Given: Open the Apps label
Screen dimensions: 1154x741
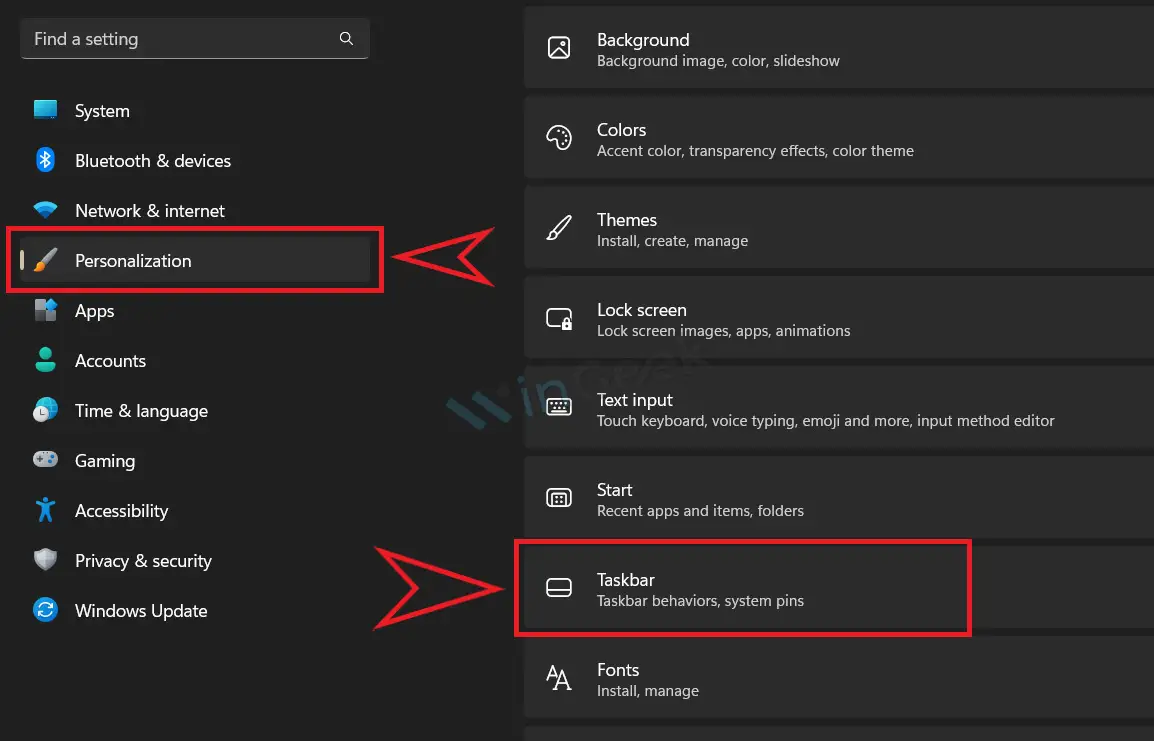Looking at the screenshot, I should pyautogui.click(x=94, y=311).
